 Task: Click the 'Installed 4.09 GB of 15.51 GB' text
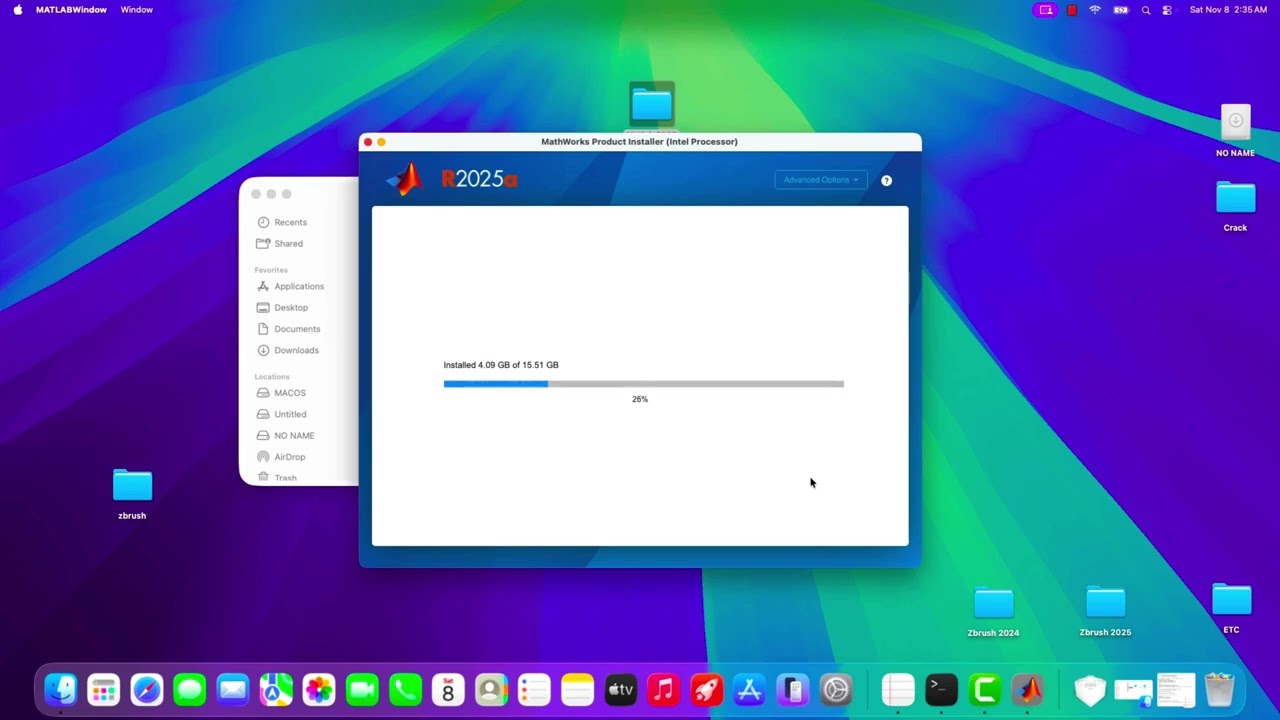click(501, 365)
